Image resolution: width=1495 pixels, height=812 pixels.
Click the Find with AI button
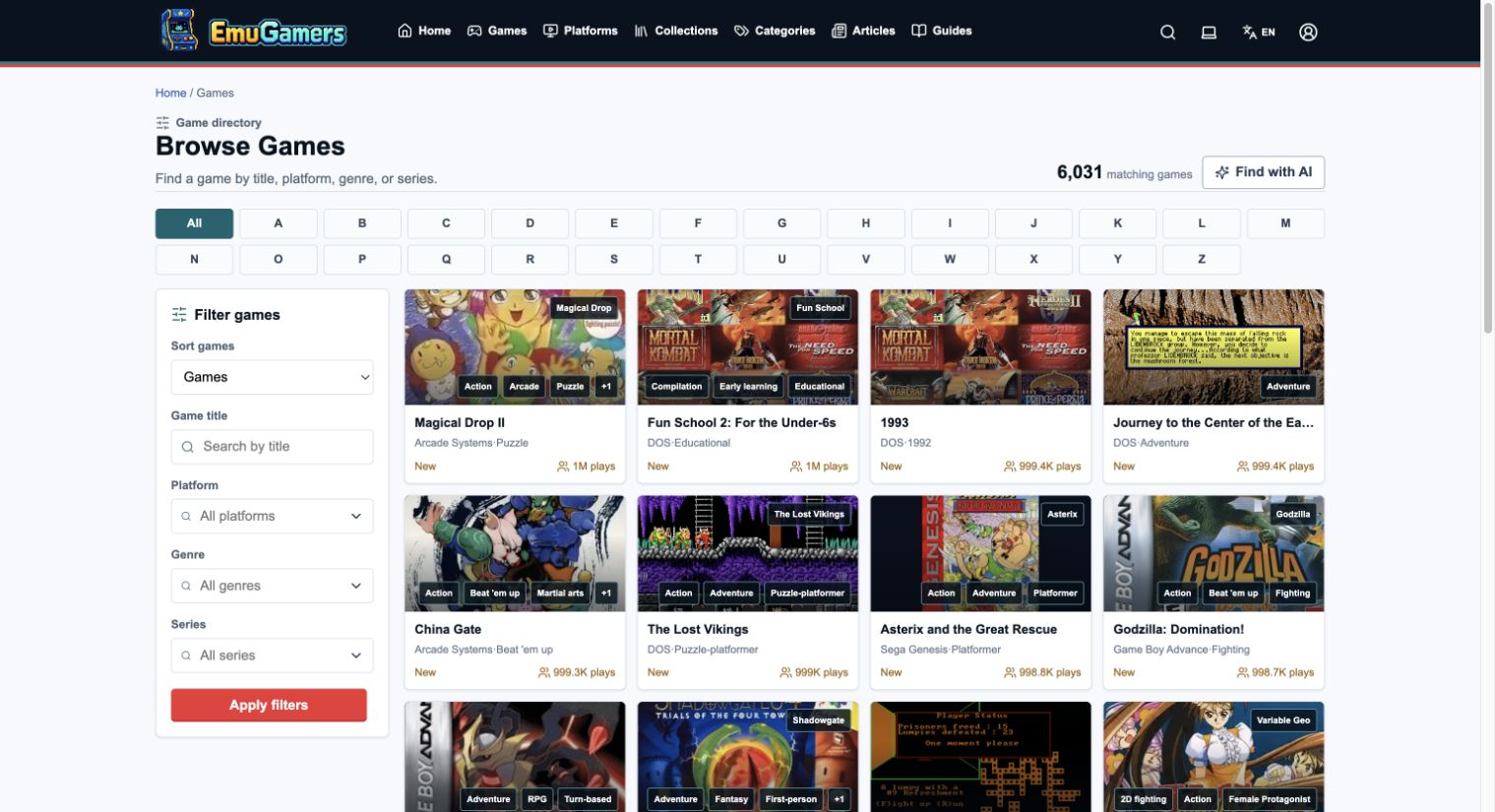coord(1264,172)
